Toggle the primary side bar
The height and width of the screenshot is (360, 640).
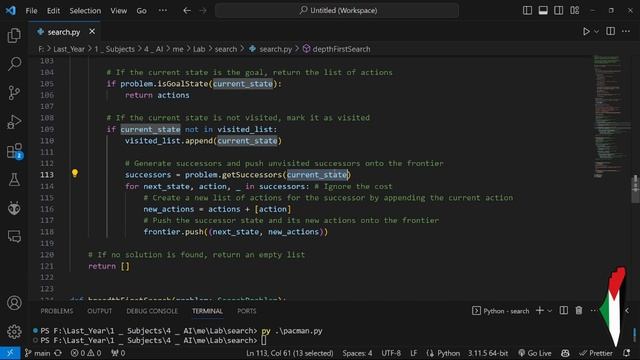[x=527, y=10]
